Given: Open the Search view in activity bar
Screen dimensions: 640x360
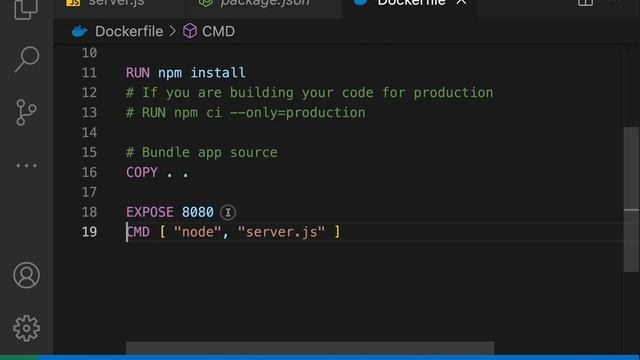Looking at the screenshot, I should [27, 59].
